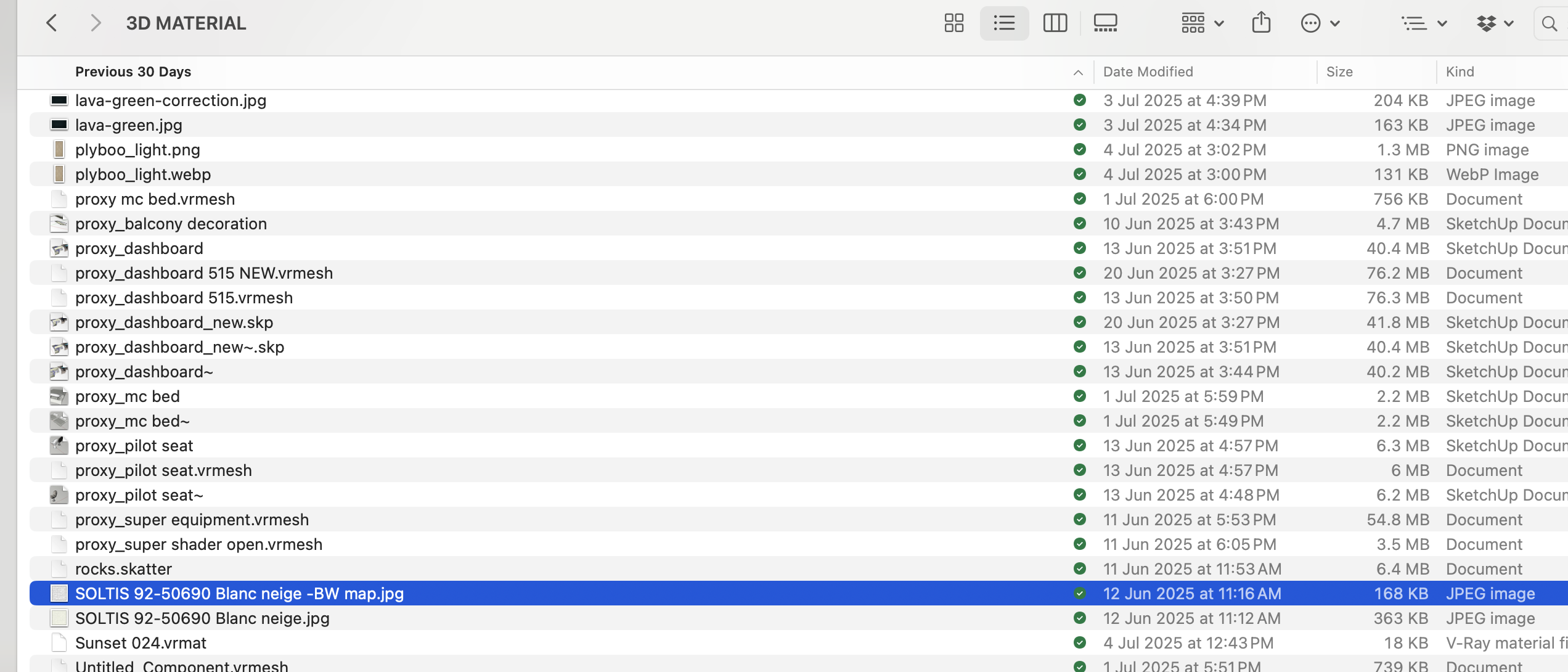
Task: Open the SketchUp document icon for proxy_dashboard
Action: 59,248
